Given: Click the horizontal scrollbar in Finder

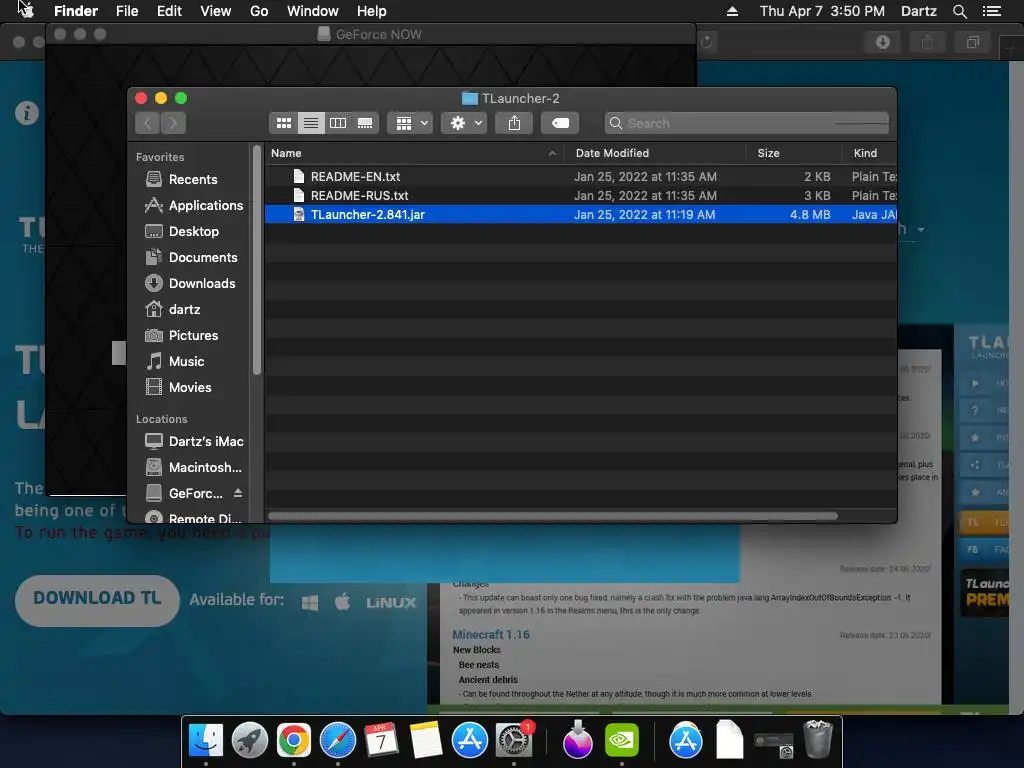Looking at the screenshot, I should pos(553,516).
